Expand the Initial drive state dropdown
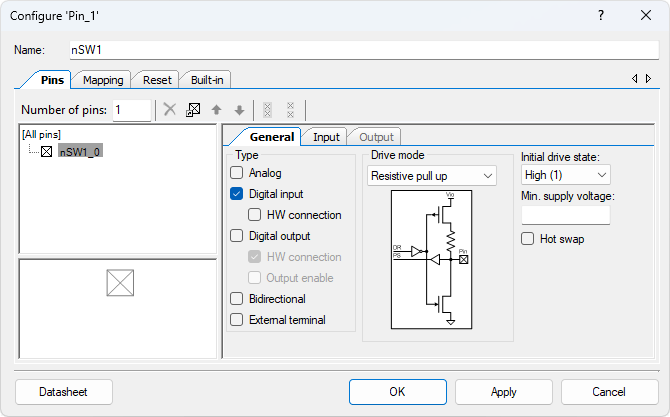Viewport: 670px width, 417px height. (565, 176)
